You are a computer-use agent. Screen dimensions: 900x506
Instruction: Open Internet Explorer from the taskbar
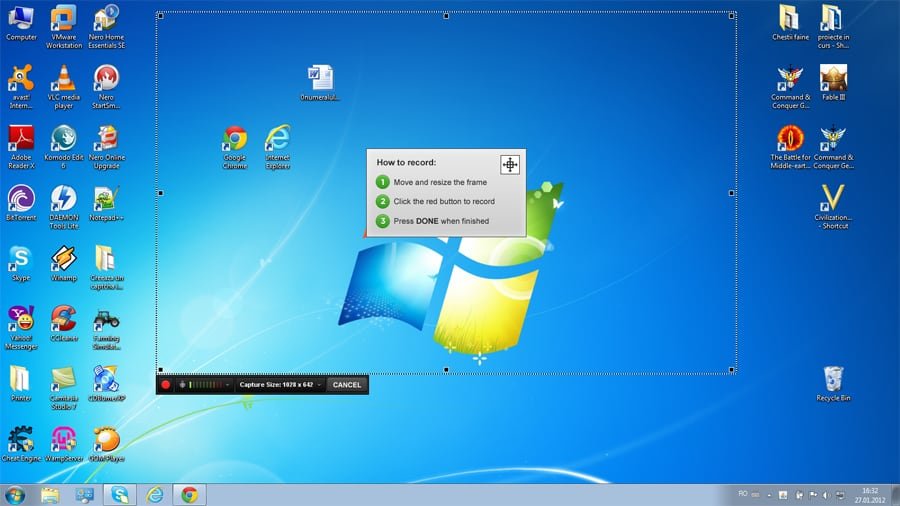pos(154,495)
